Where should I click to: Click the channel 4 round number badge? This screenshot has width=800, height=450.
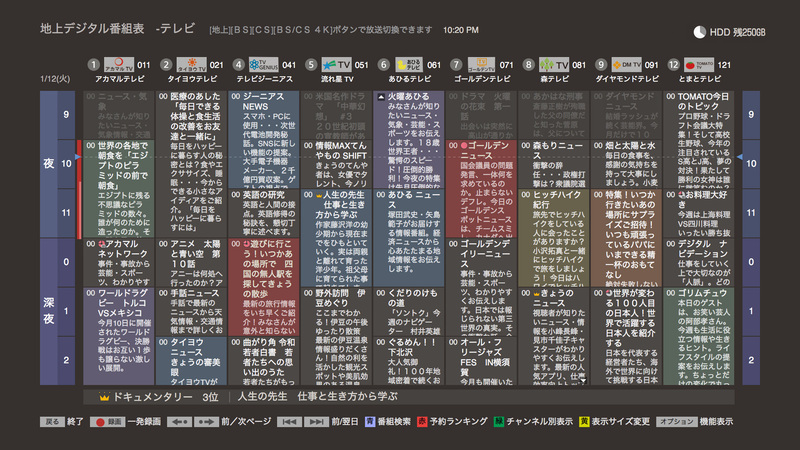(238, 65)
